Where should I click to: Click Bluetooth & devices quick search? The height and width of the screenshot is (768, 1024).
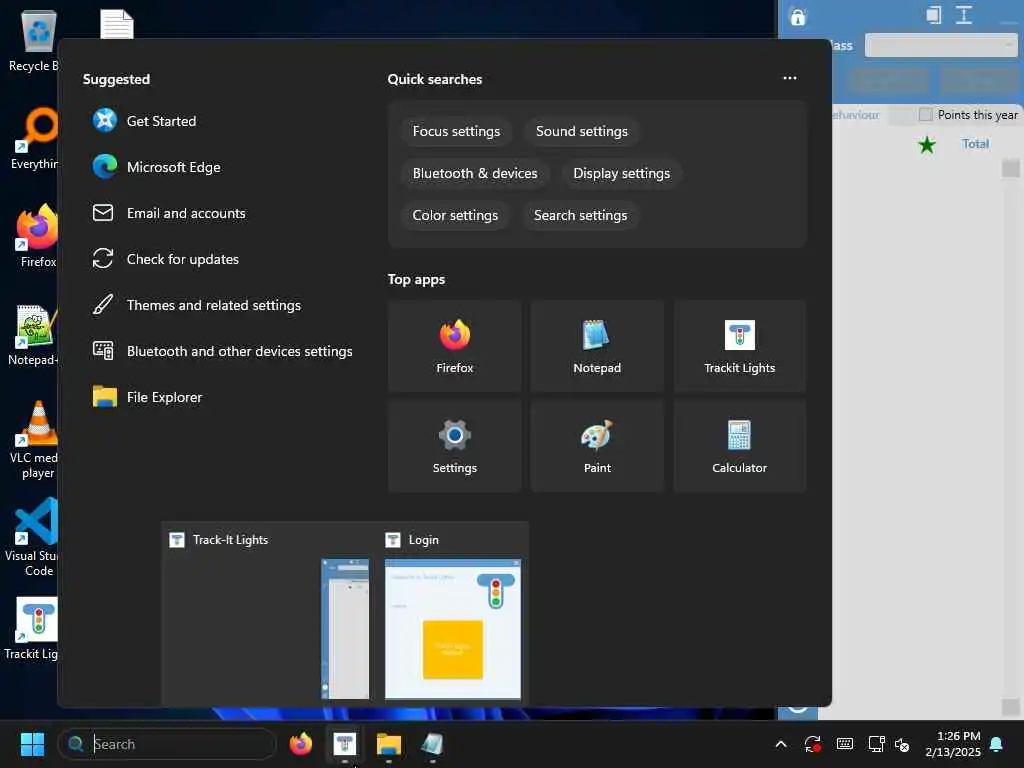475,173
